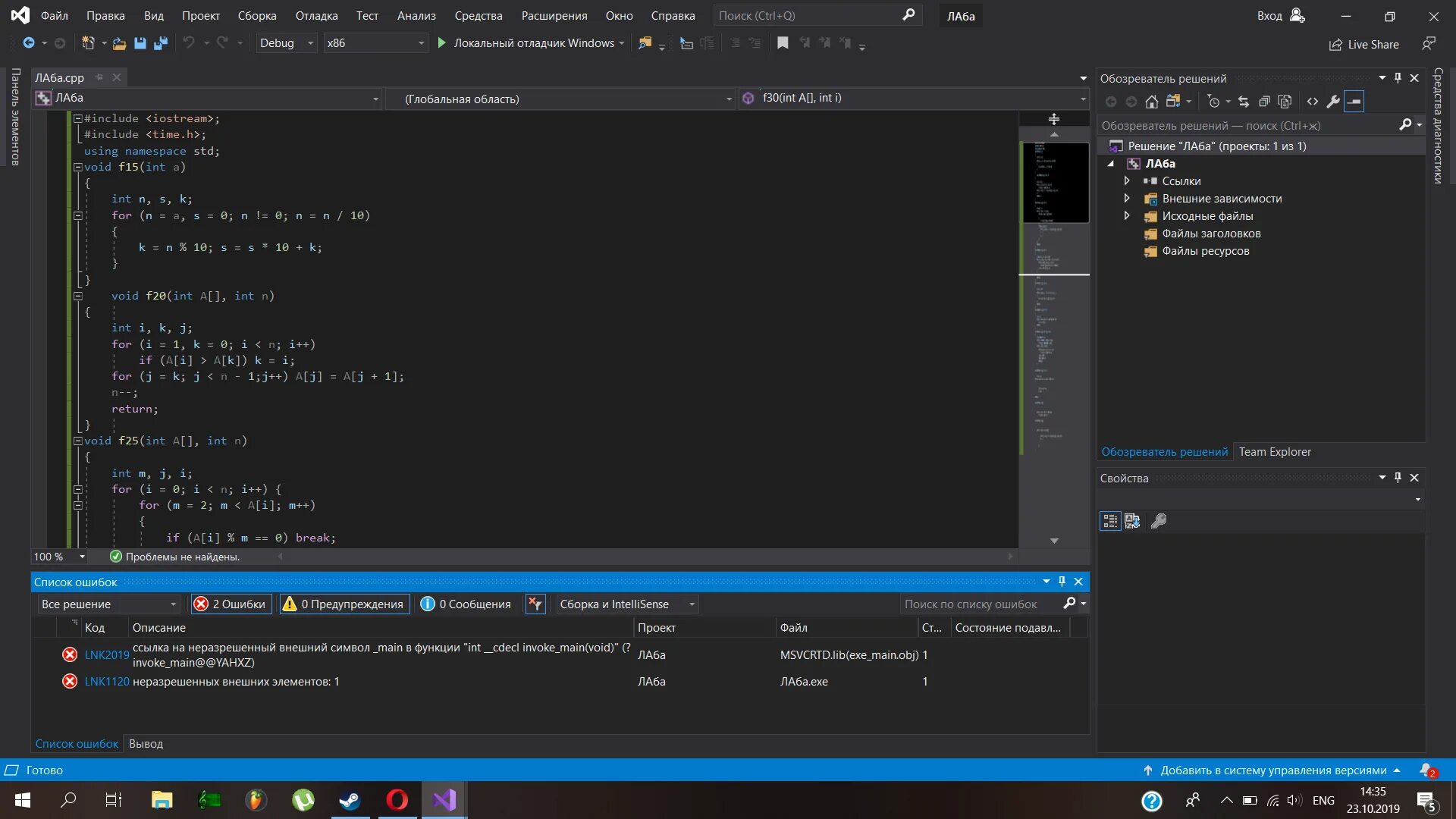Expand the Ссылки tree node
This screenshot has height=819, width=1456.
coord(1126,181)
